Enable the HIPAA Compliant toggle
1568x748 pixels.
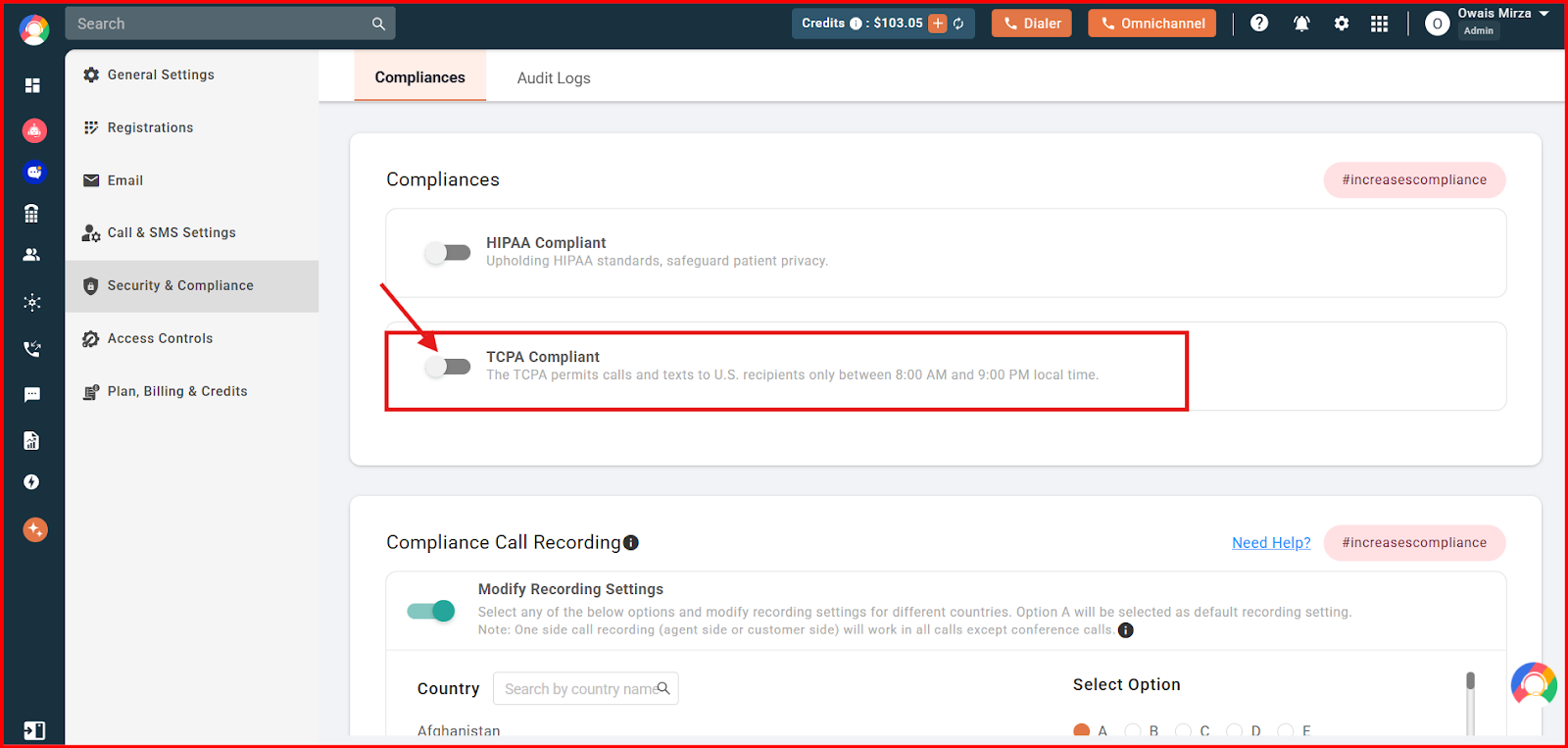coord(448,253)
